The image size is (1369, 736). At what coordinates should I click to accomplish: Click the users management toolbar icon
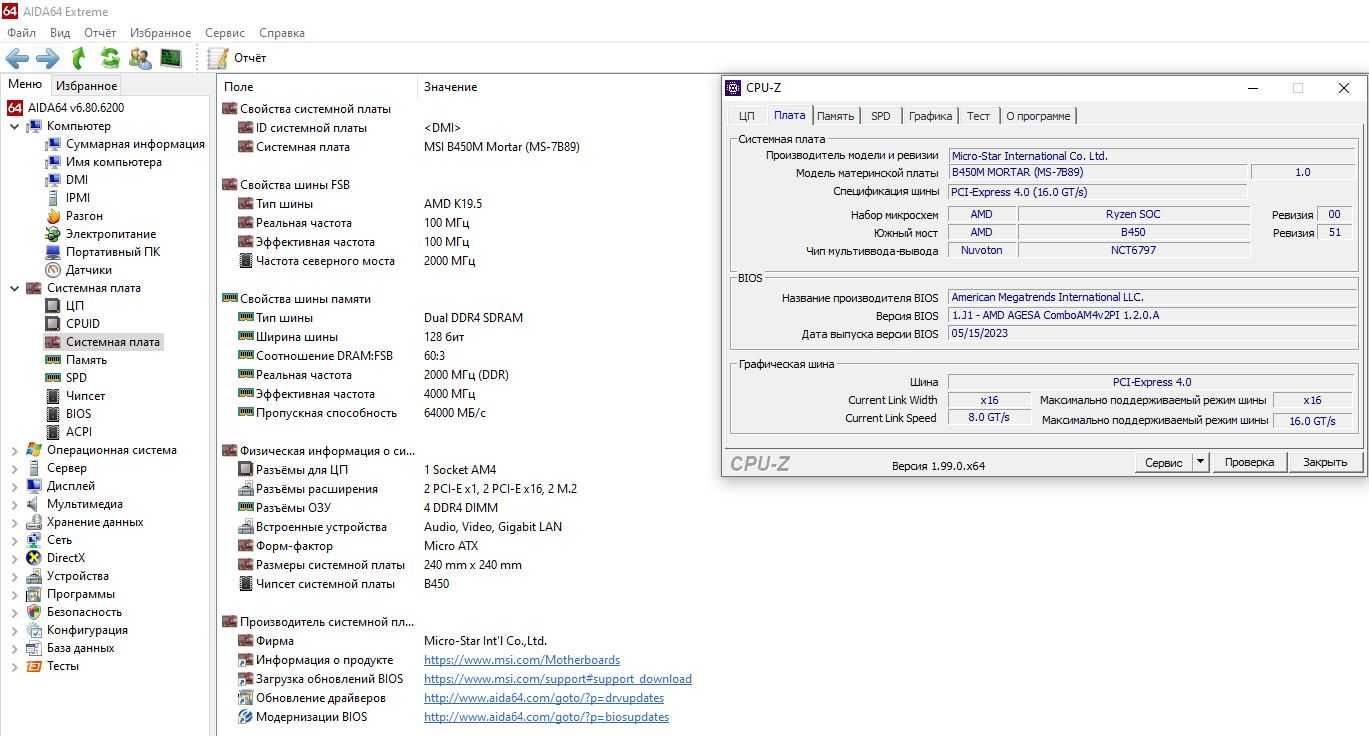pos(140,58)
